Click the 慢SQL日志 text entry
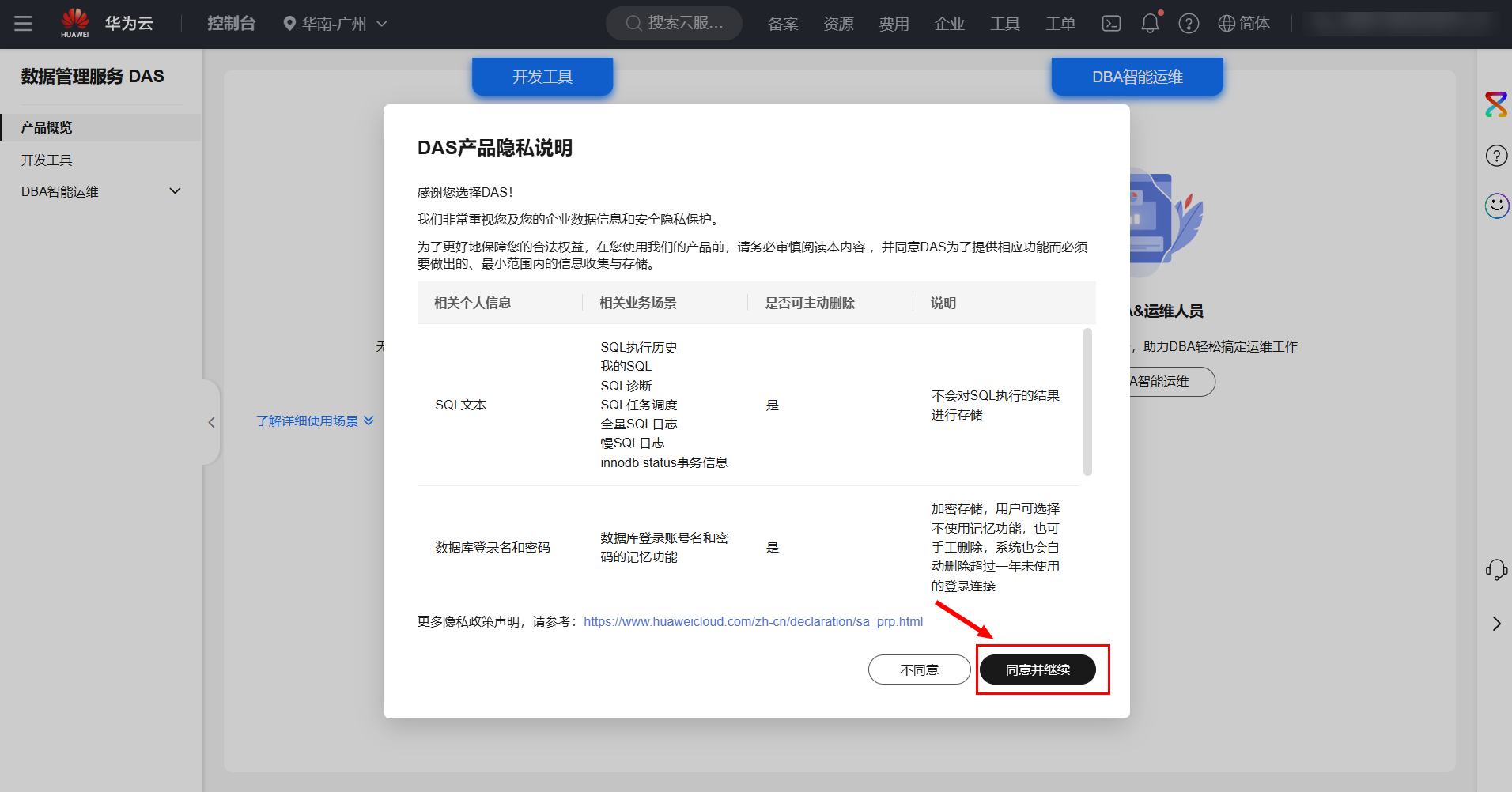 633,443
